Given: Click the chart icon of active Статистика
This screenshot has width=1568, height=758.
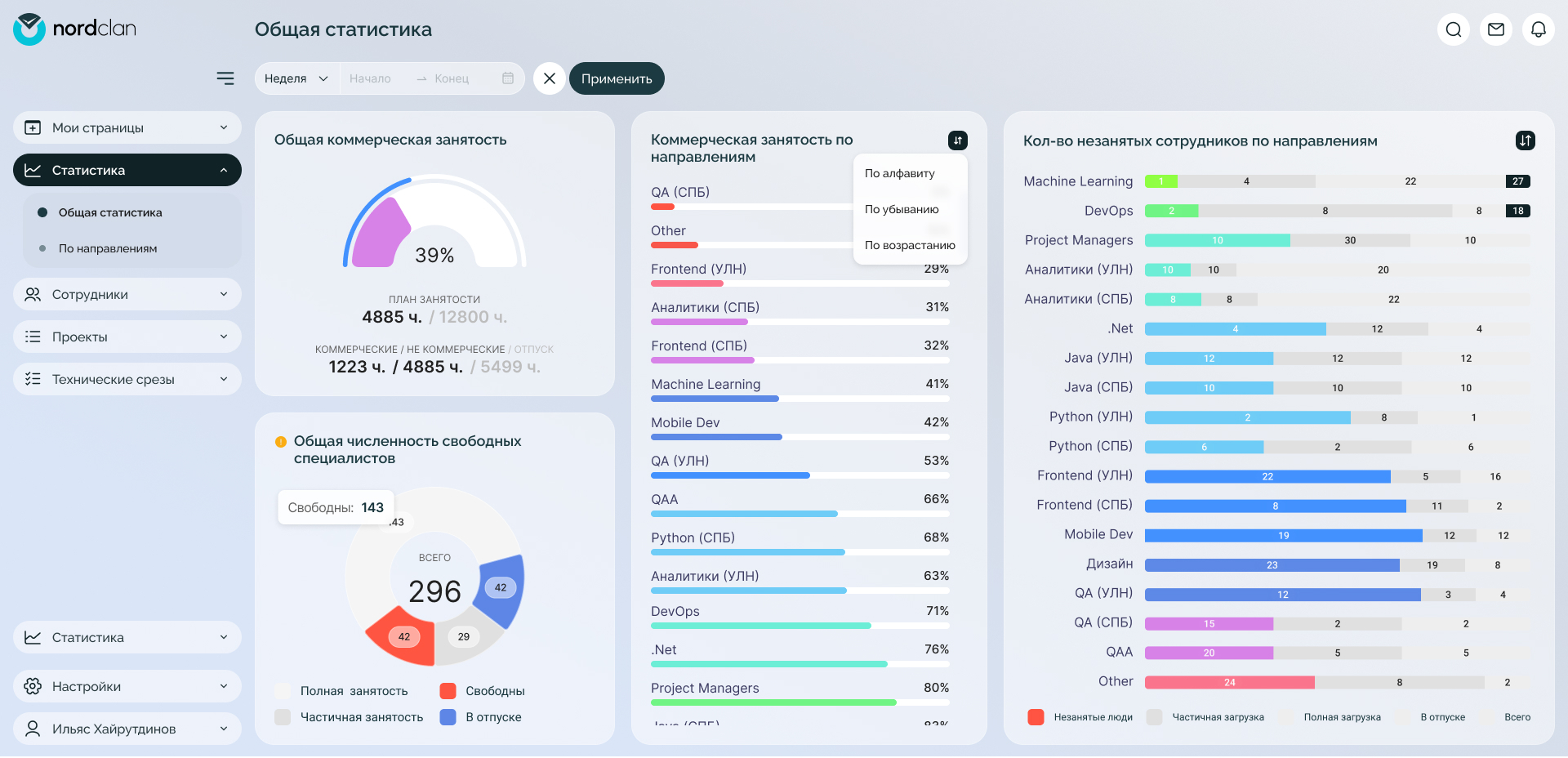Looking at the screenshot, I should [33, 170].
